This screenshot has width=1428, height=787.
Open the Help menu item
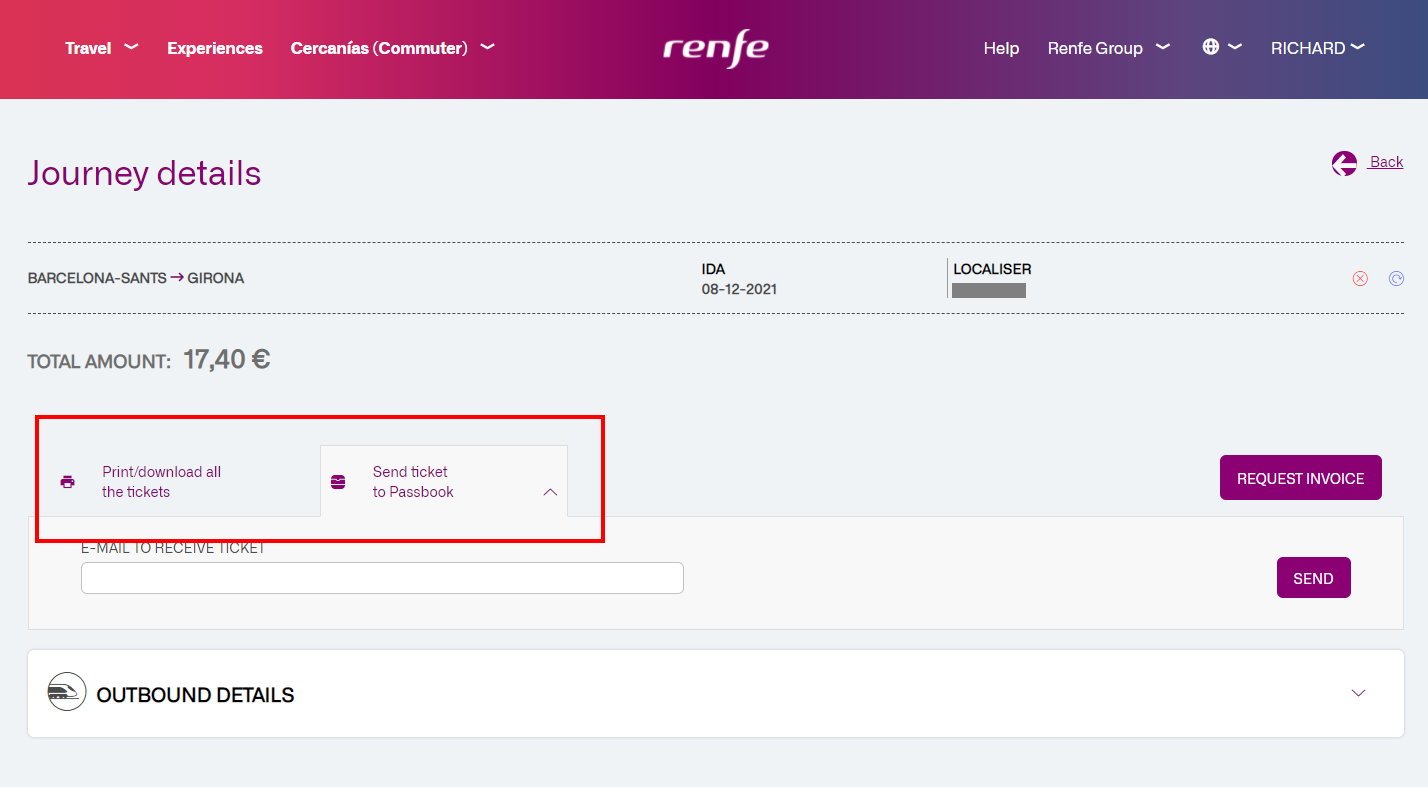click(1001, 47)
